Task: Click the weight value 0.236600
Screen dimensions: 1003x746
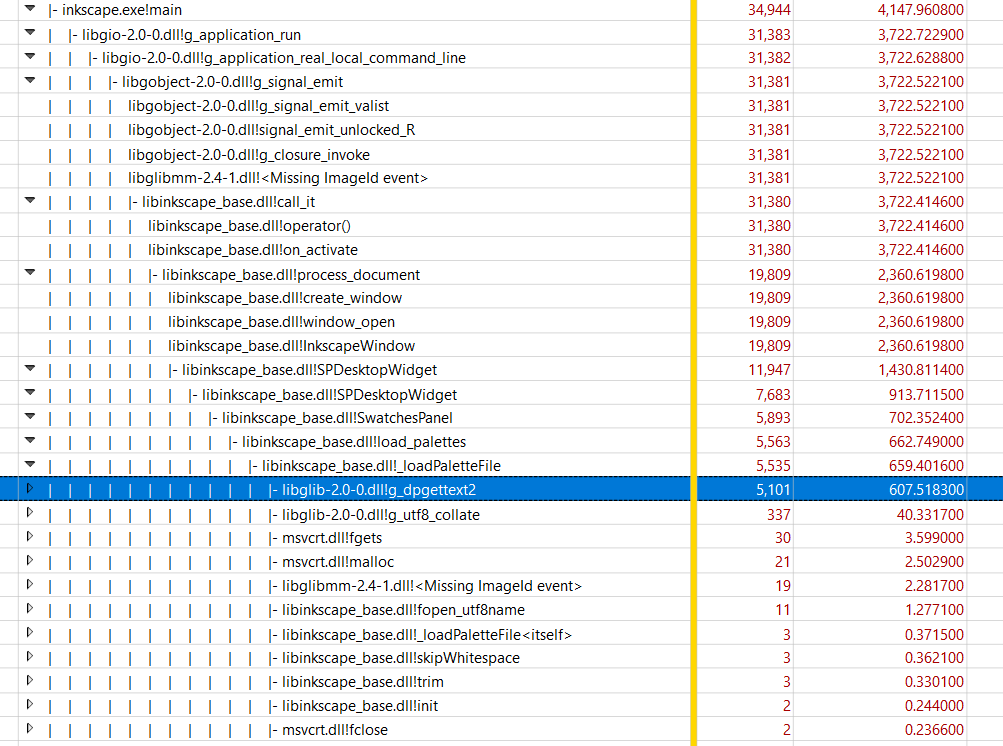Action: (x=934, y=731)
